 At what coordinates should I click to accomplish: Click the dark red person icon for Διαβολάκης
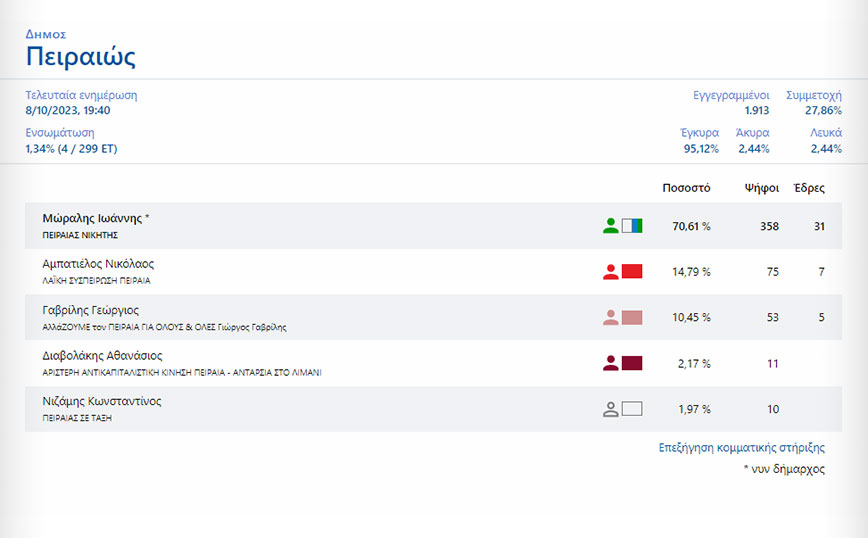[611, 363]
